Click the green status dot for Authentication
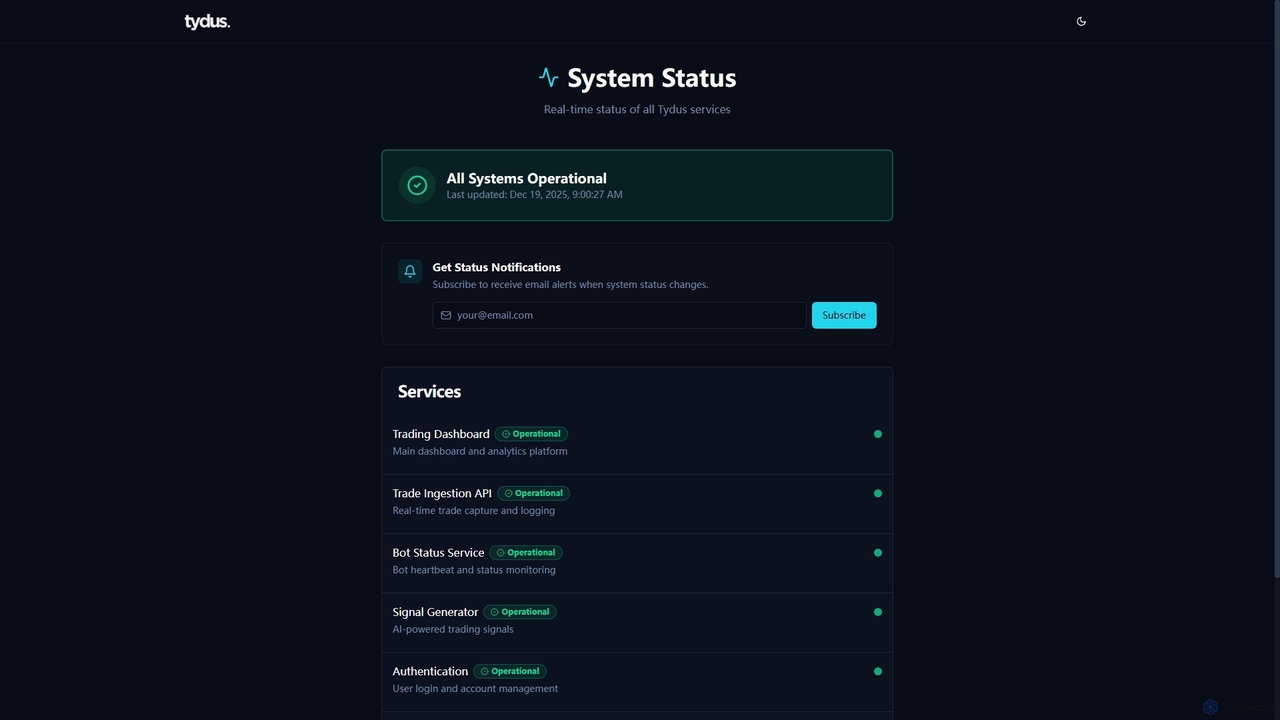Screen dimensions: 1280x720 [878, 671]
